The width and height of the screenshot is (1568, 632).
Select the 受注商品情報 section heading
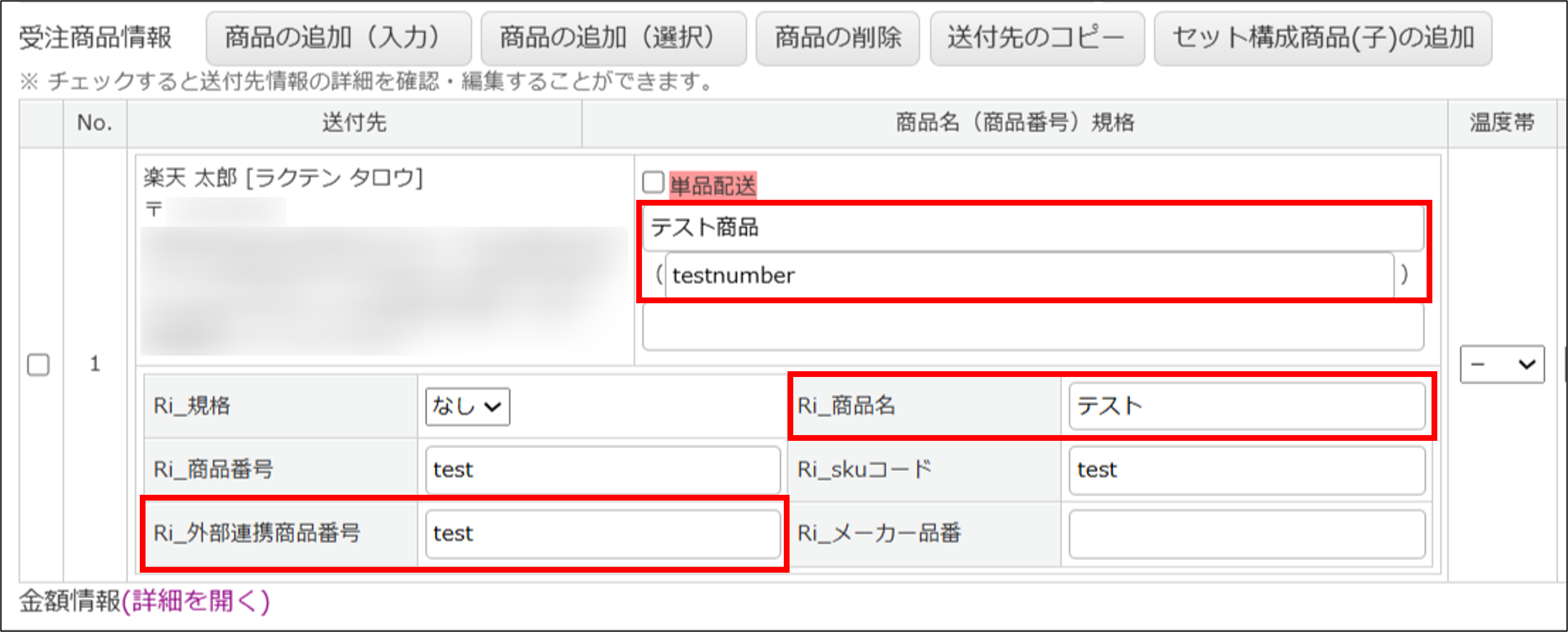(96, 38)
